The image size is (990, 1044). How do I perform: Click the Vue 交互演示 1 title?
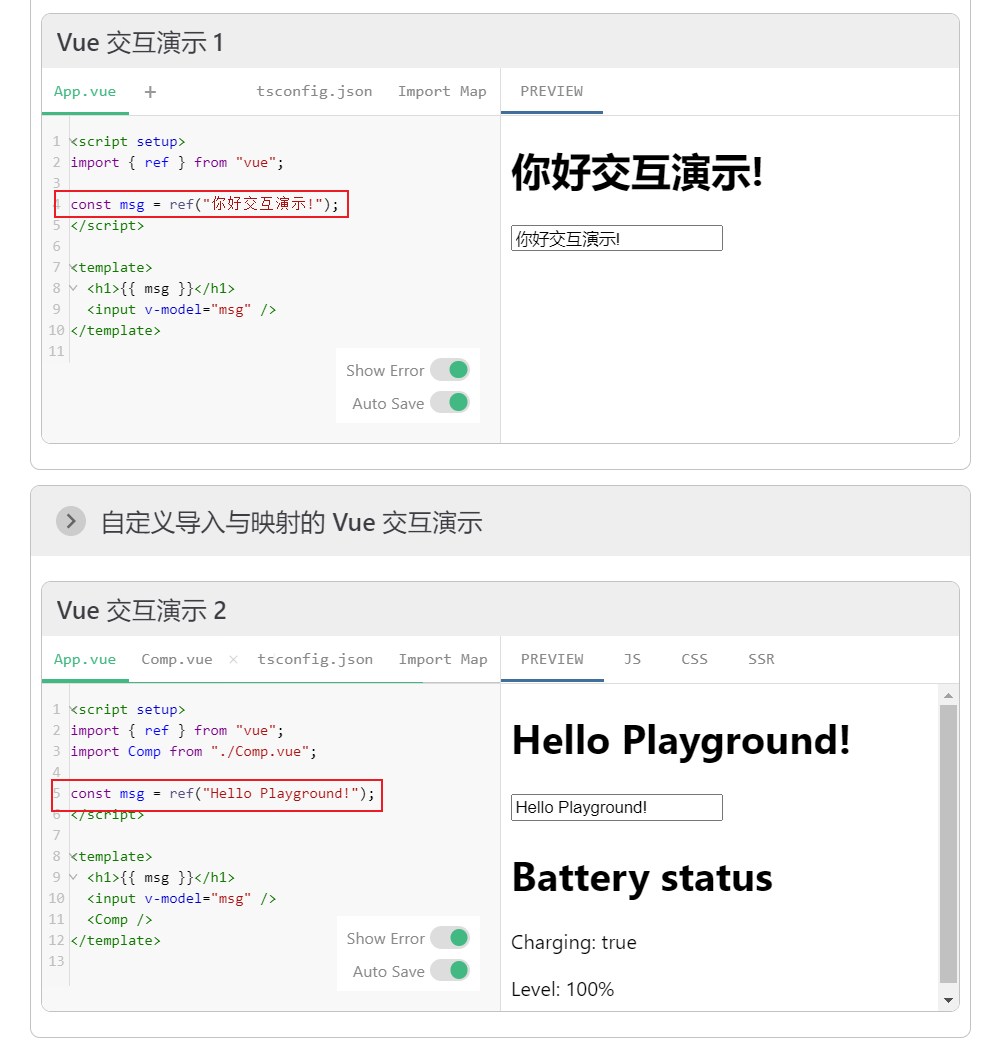(140, 43)
